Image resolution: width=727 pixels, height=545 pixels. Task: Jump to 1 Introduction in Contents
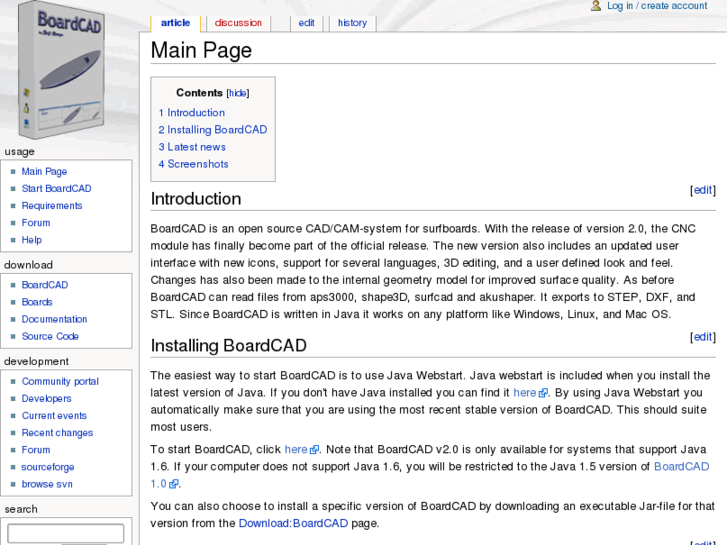tap(191, 113)
